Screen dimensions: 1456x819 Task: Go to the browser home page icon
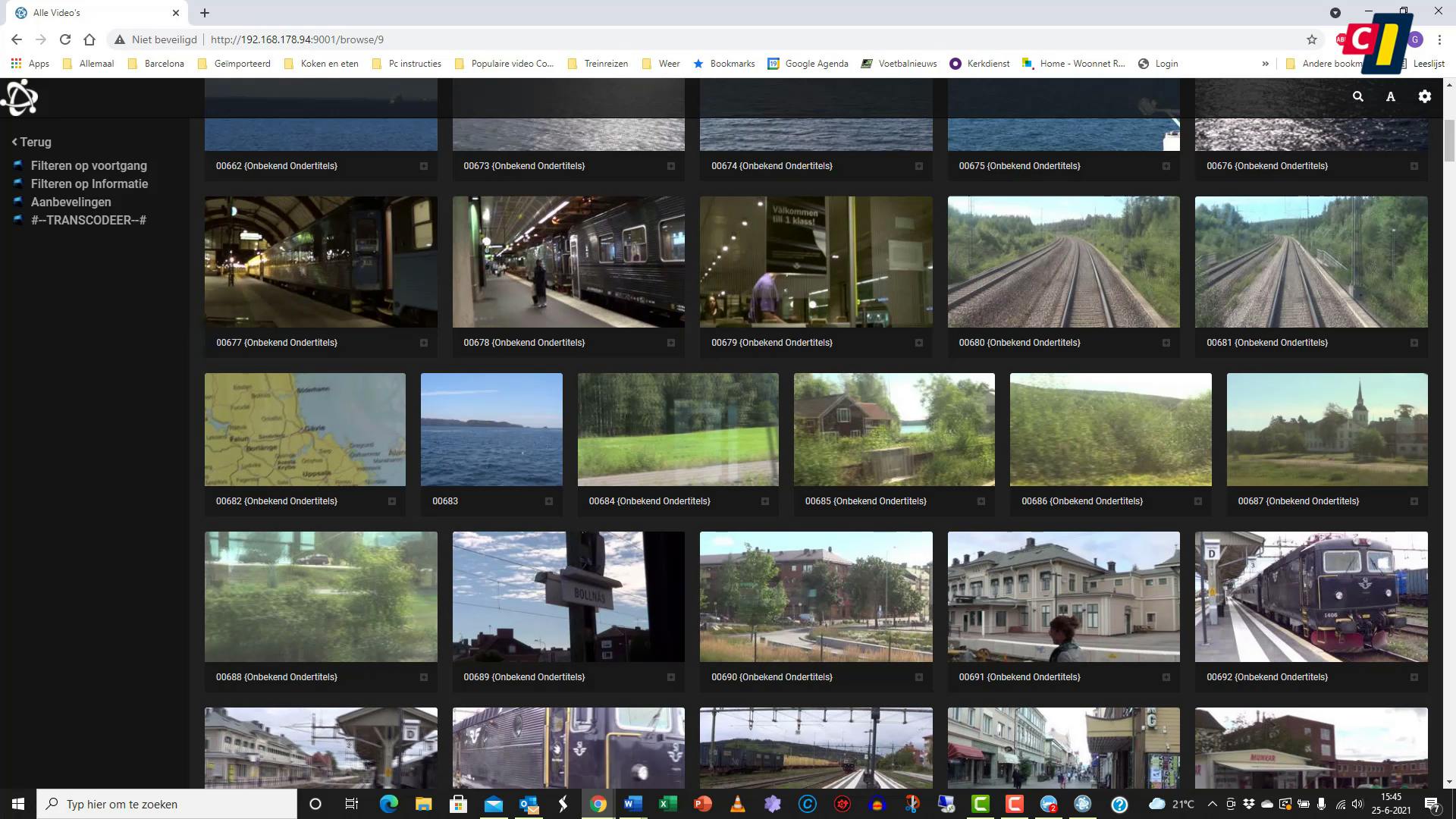(x=89, y=39)
